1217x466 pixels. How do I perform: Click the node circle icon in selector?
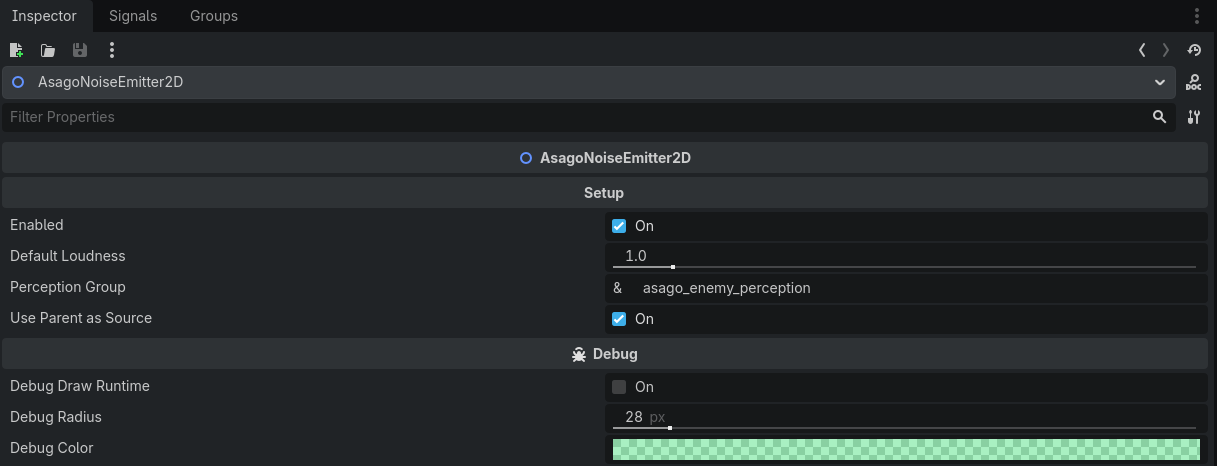pyautogui.click(x=18, y=82)
